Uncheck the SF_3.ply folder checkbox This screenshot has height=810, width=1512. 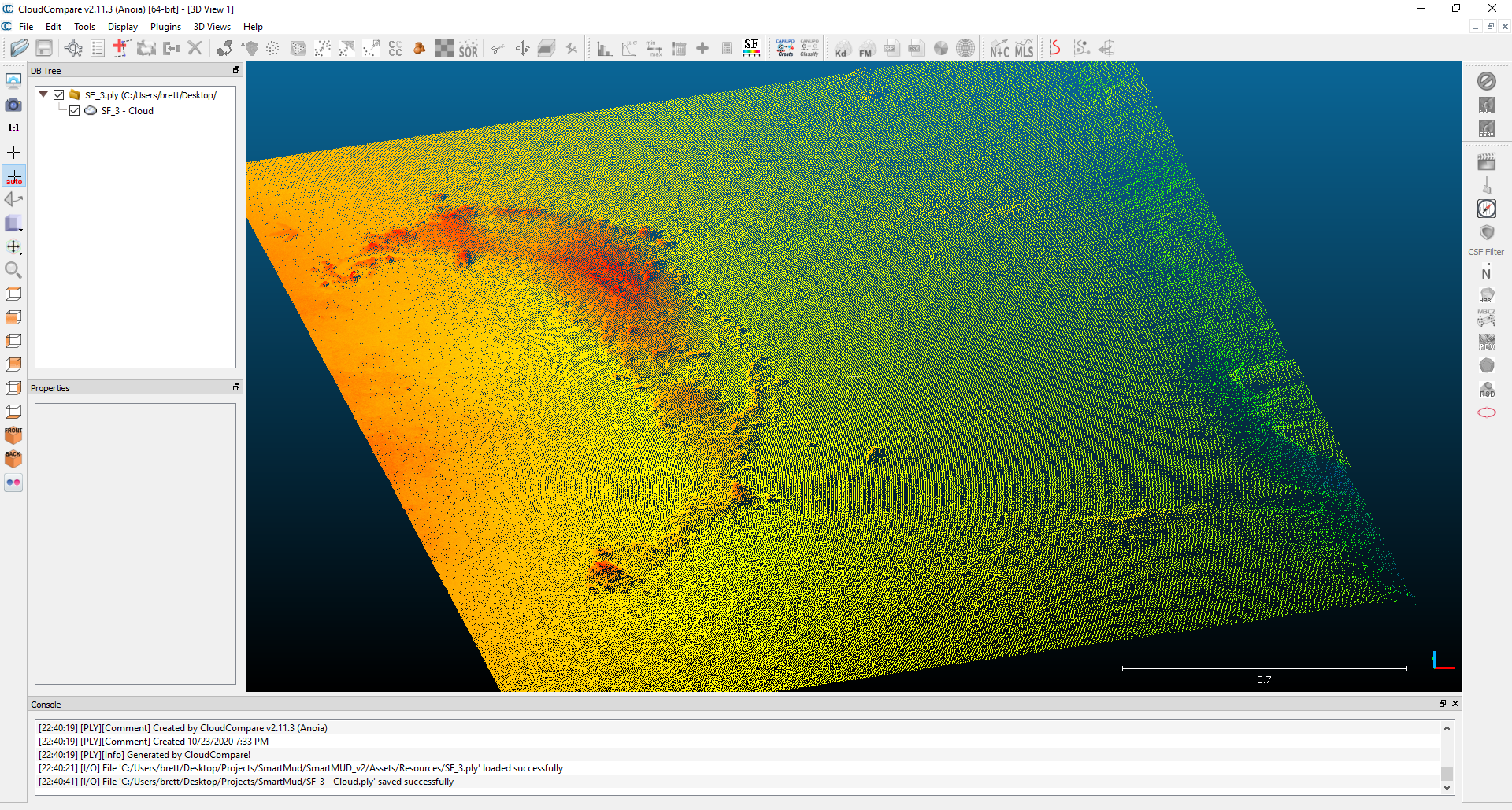58,95
